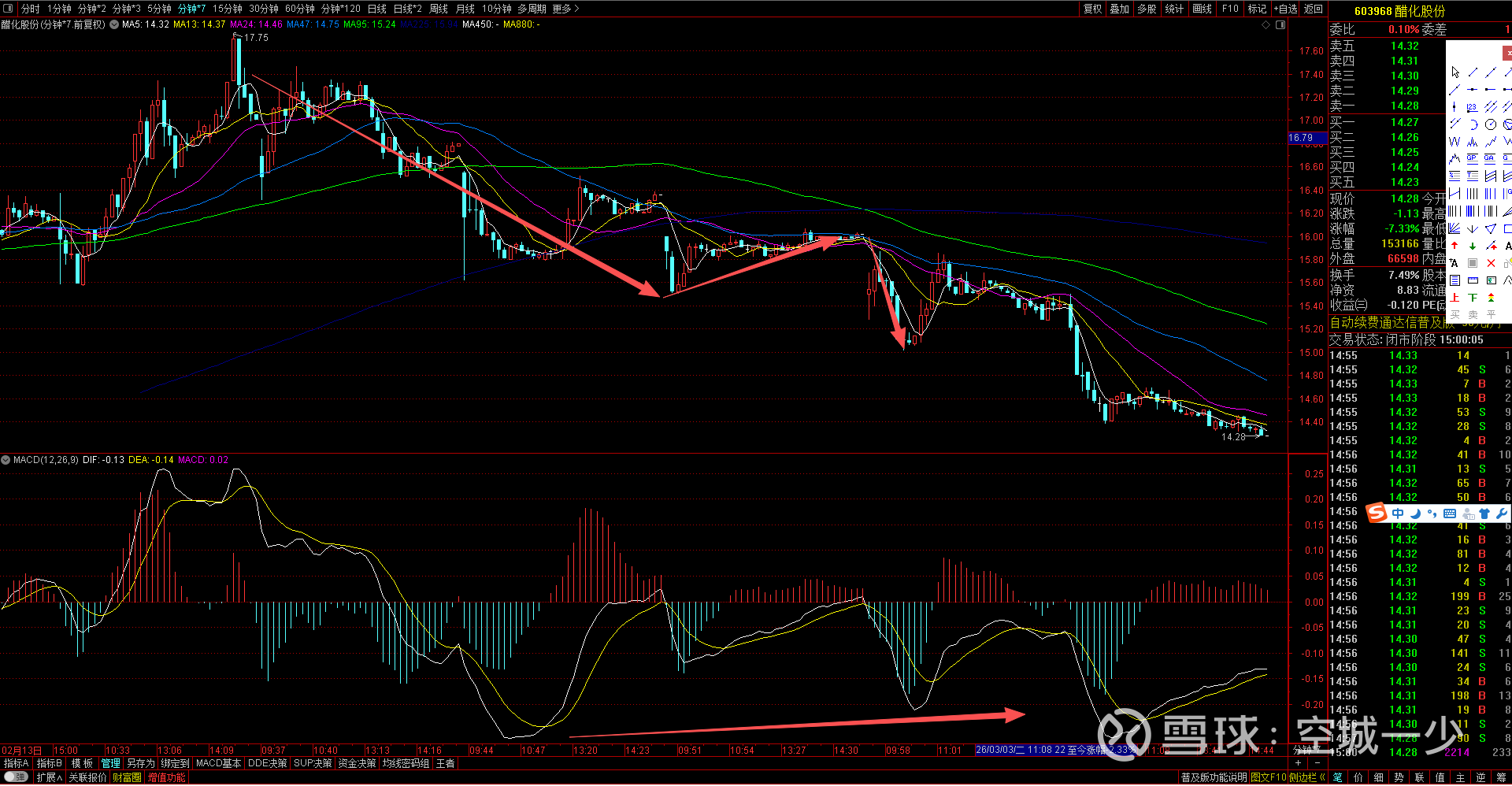Image resolution: width=1512 pixels, height=786 pixels.
Task: Pick the text note document tool
Action: 1455,280
